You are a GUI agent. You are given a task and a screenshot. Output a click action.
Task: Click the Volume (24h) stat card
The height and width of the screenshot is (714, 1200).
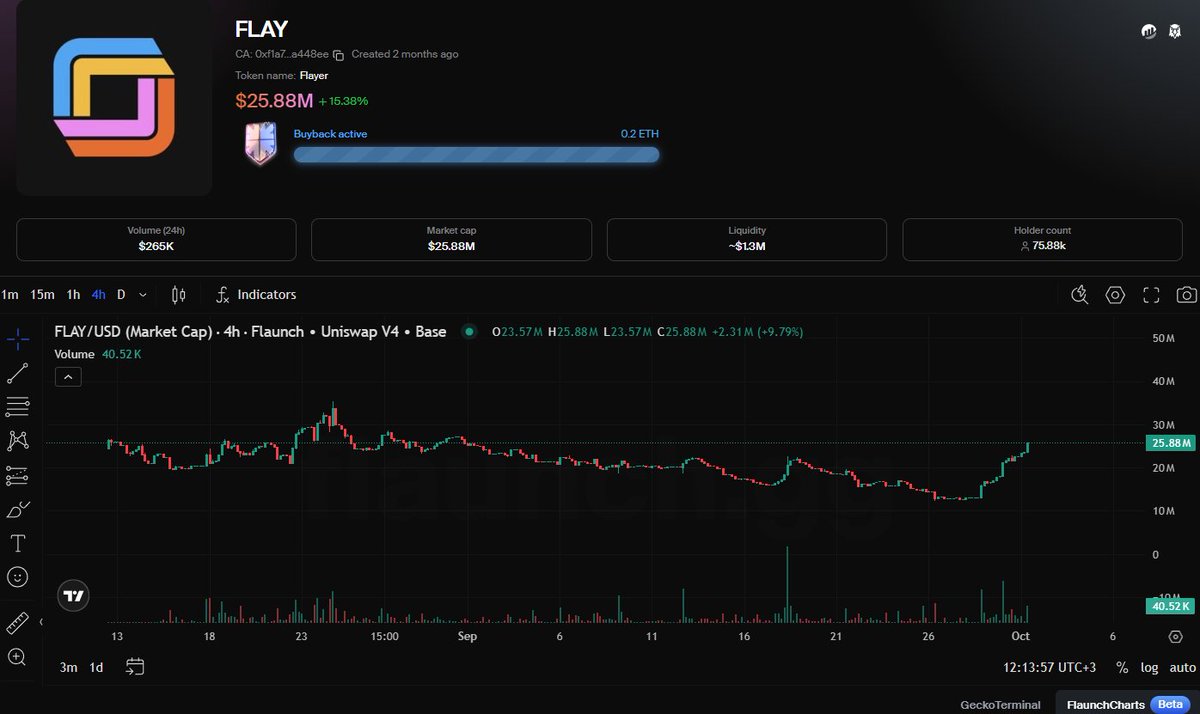click(157, 239)
